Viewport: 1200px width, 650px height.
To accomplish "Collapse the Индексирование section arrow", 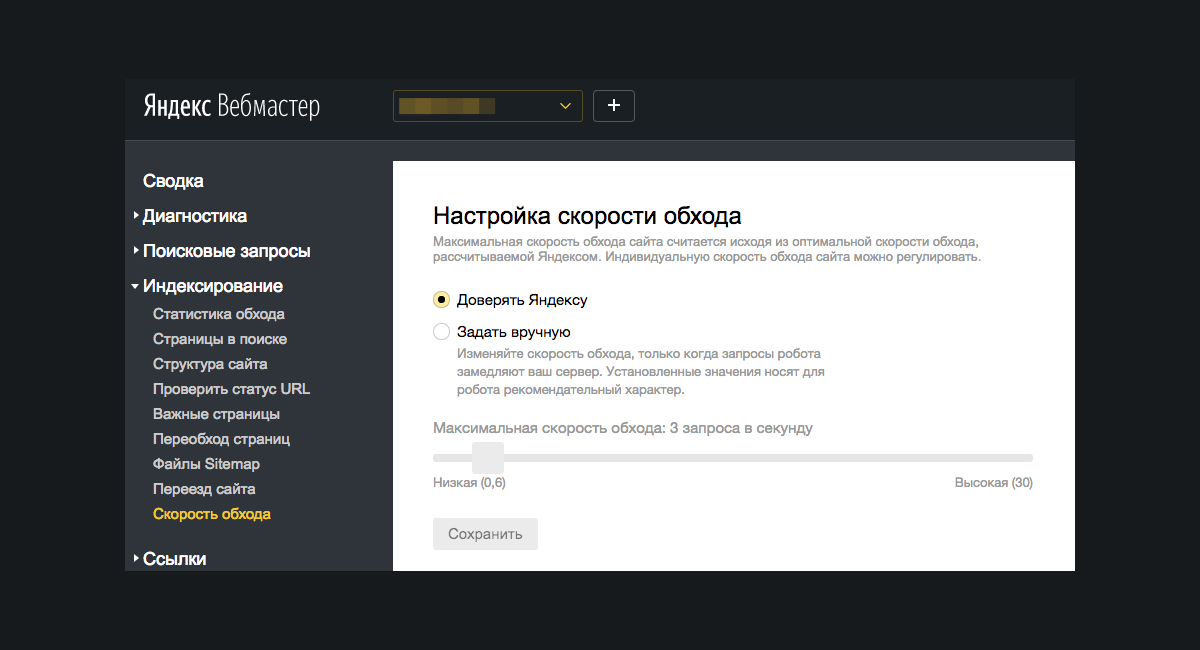I will [135, 286].
